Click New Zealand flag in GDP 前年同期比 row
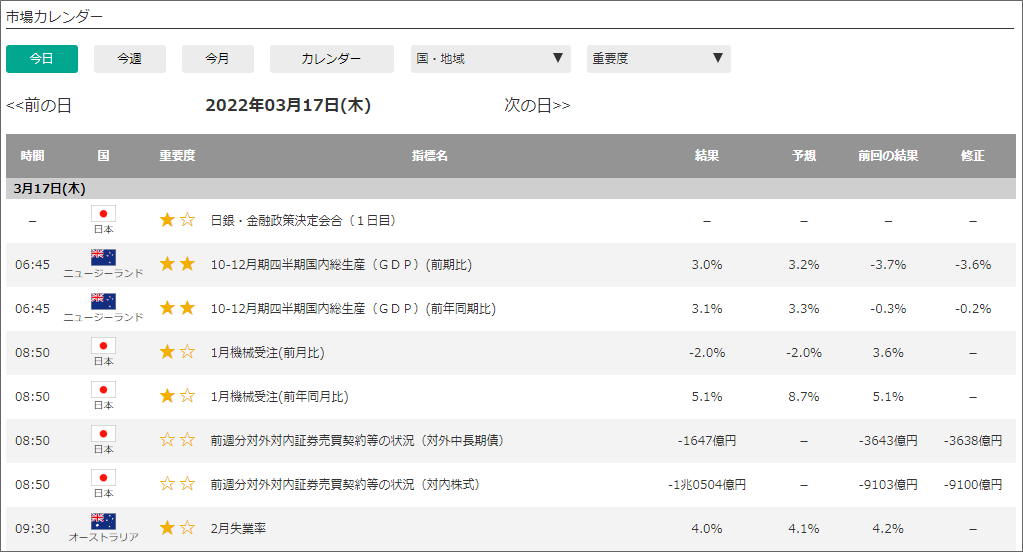The width and height of the screenshot is (1023, 552). (x=103, y=301)
